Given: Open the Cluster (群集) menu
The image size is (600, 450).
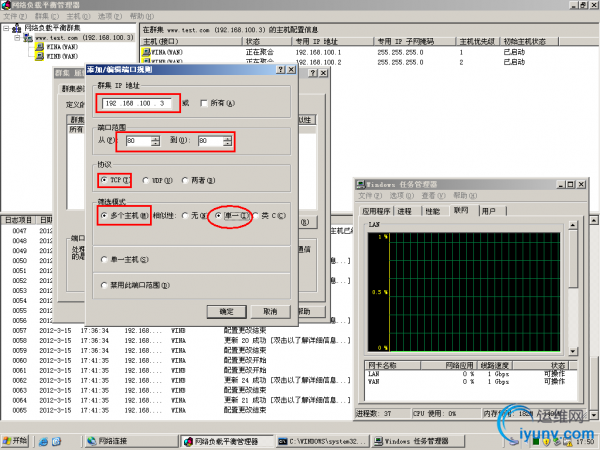Looking at the screenshot, I should 47,16.
